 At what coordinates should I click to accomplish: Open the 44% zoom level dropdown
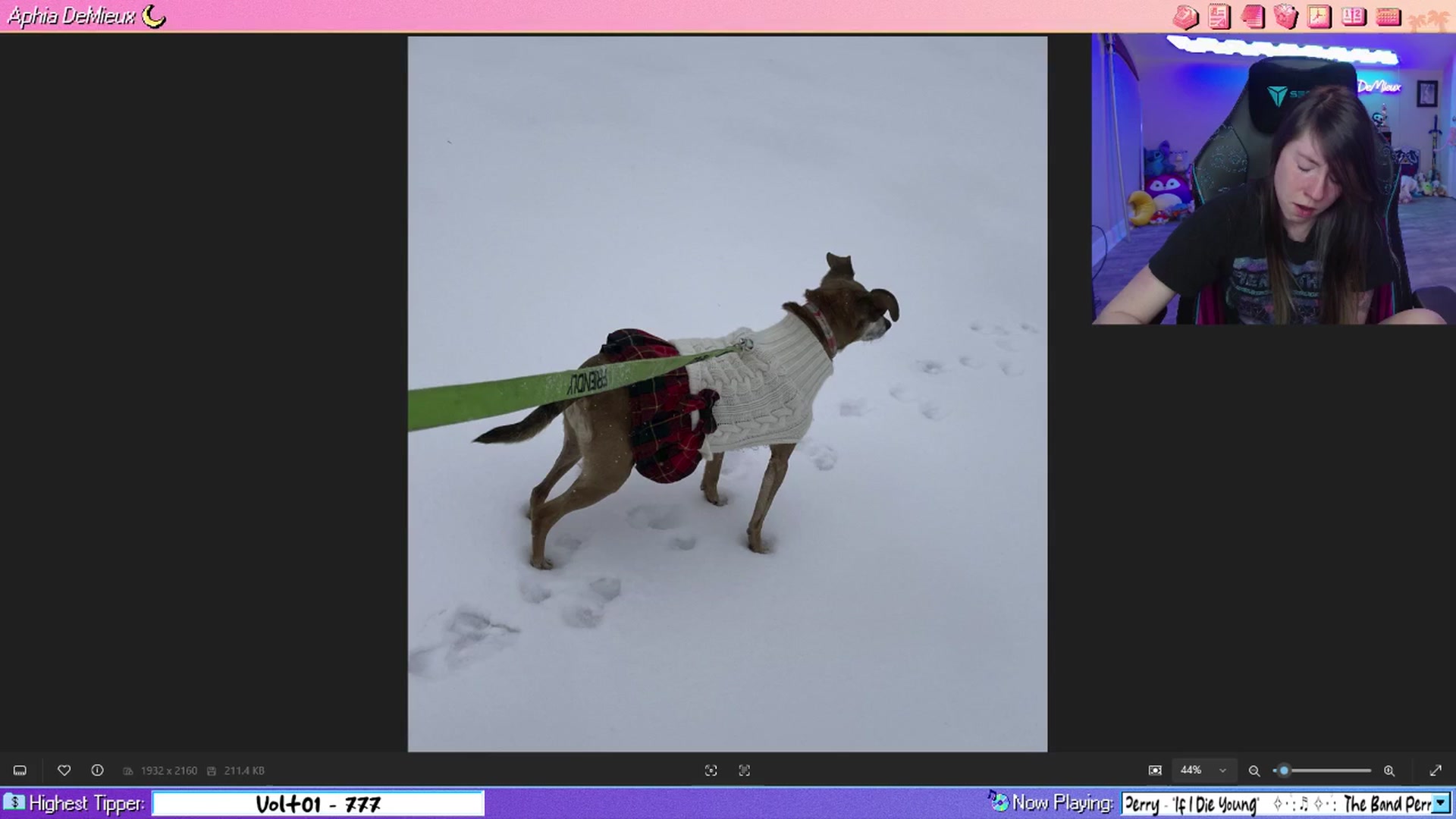click(1203, 770)
